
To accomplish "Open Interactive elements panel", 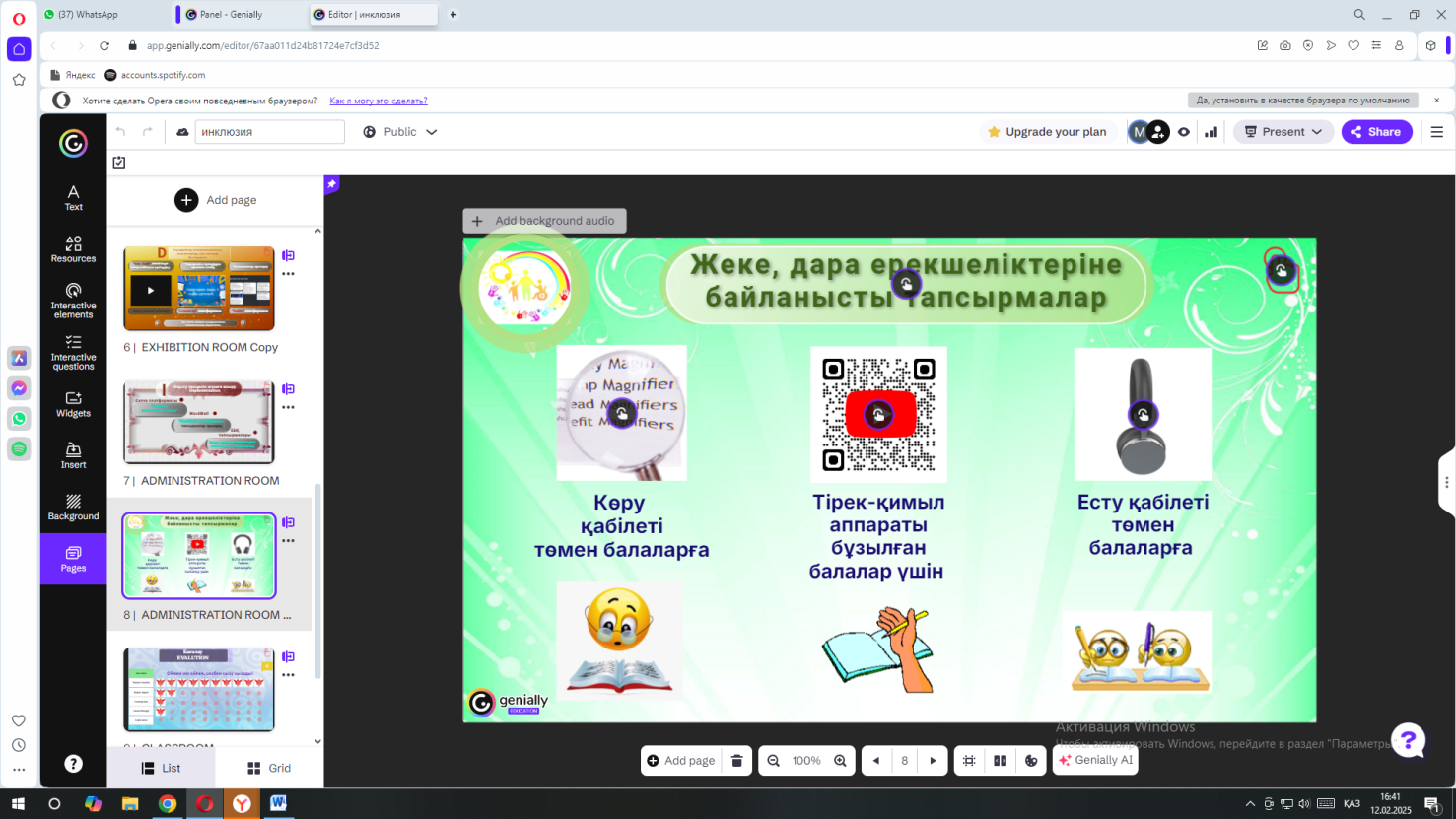I will point(73,301).
